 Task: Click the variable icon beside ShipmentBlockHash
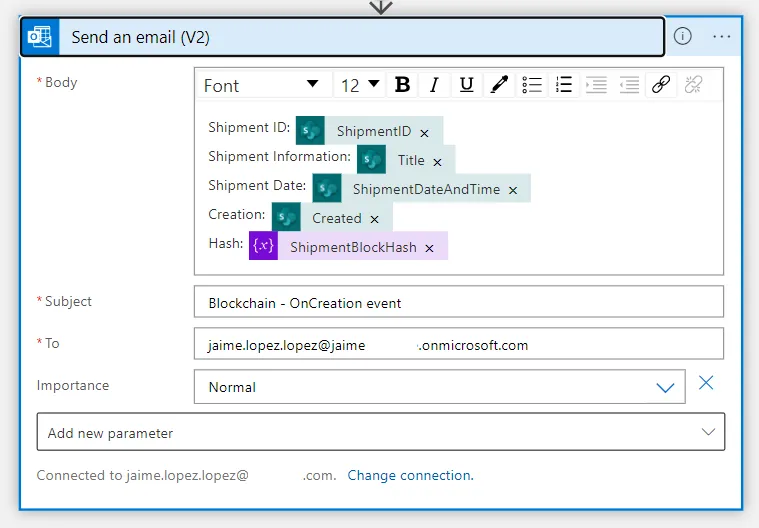263,246
